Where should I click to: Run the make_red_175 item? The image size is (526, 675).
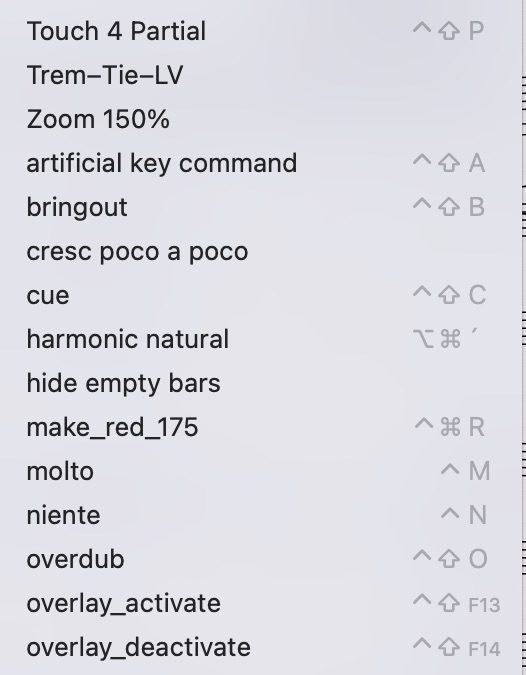pos(260,427)
